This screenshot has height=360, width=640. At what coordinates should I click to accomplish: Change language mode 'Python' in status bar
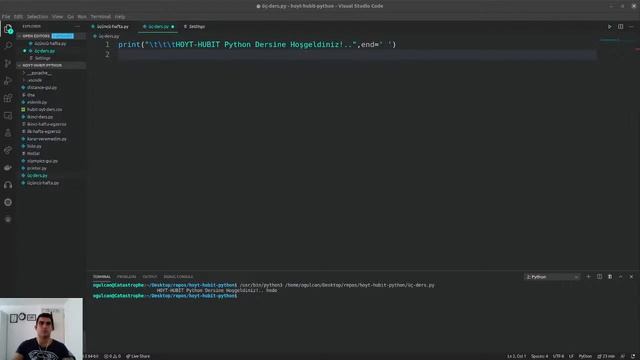tap(585, 356)
